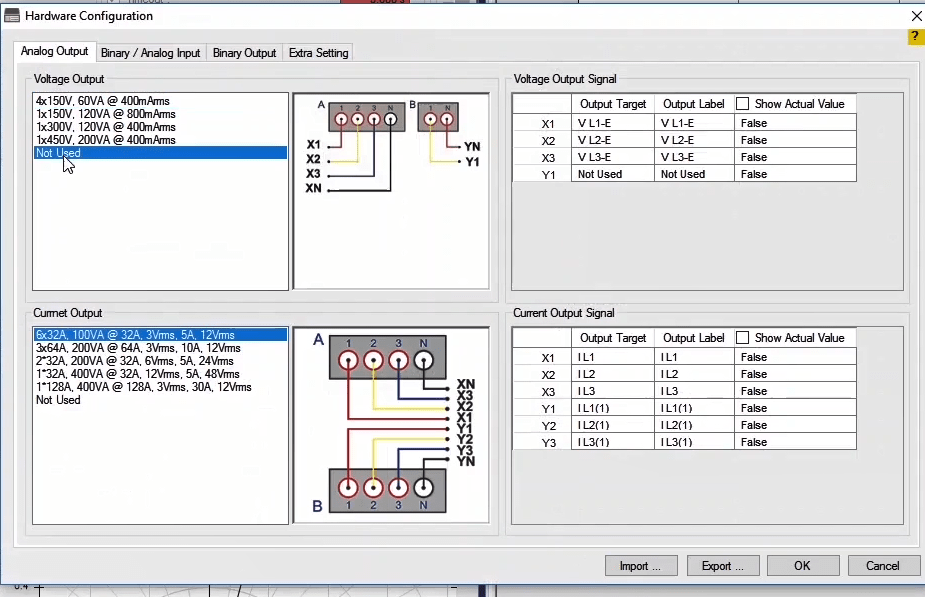
Task: Select the Analog Output tab
Action: click(55, 52)
